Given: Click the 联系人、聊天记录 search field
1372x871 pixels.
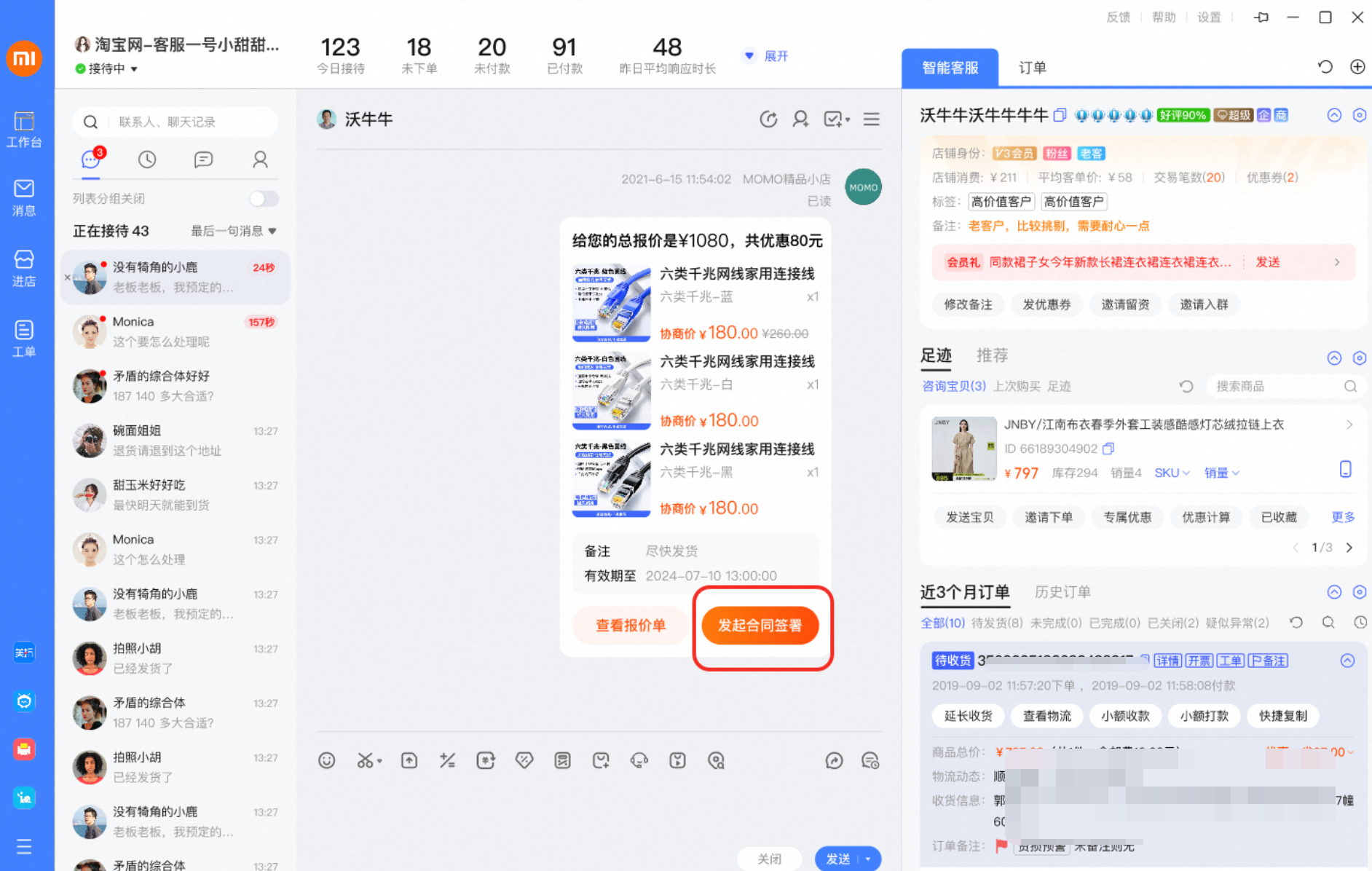Looking at the screenshot, I should tap(176, 122).
